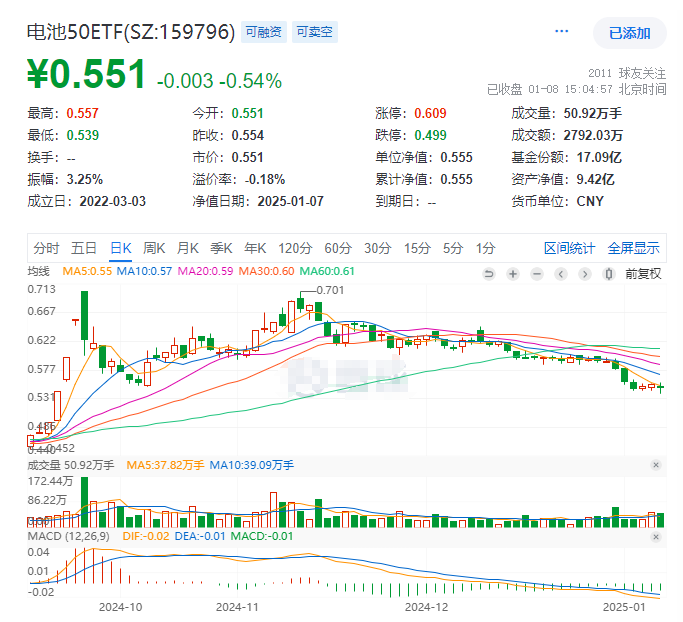Close the 成交量 volume indicator panel

656,465
